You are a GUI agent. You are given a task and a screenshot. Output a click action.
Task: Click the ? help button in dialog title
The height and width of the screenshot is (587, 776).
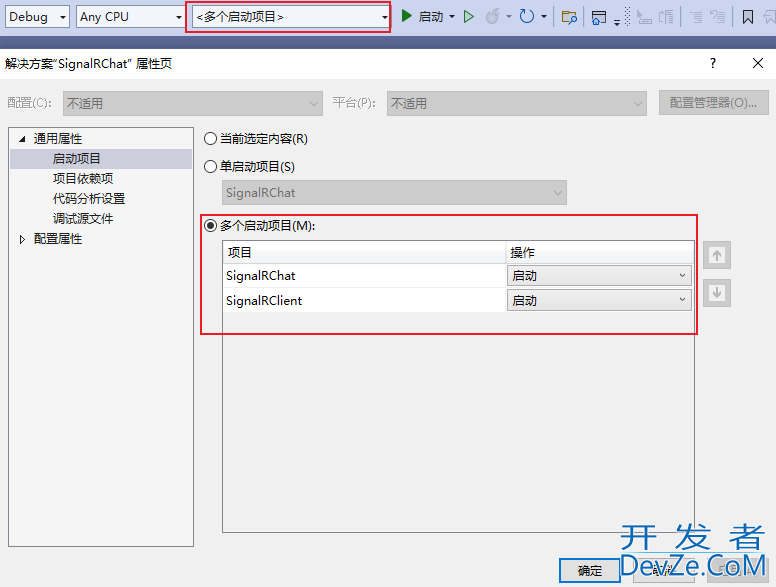(x=713, y=63)
